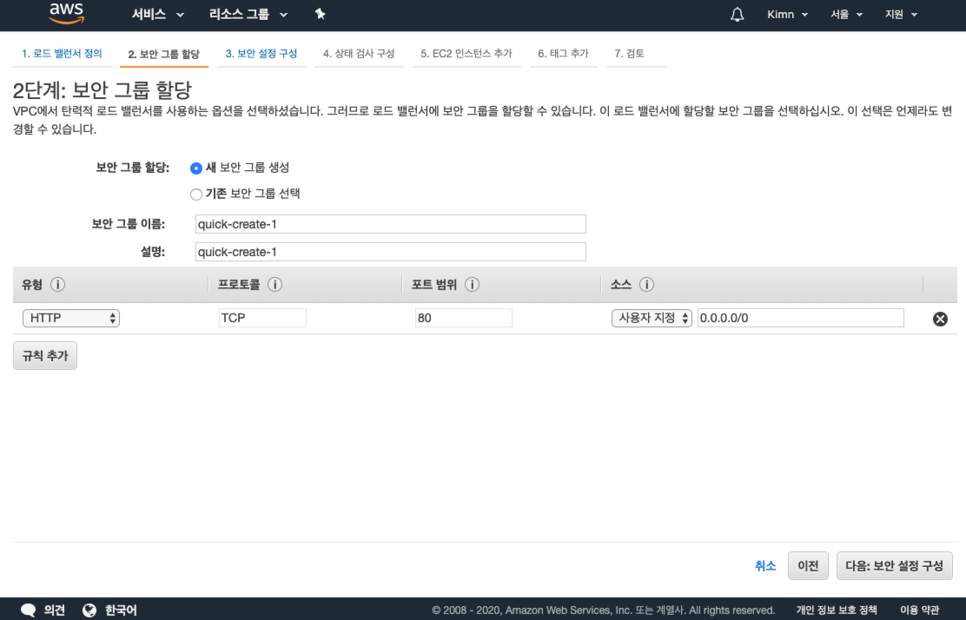This screenshot has width=966, height=620.
Task: Click 다음: 보안 설정 구성 button
Action: click(894, 566)
